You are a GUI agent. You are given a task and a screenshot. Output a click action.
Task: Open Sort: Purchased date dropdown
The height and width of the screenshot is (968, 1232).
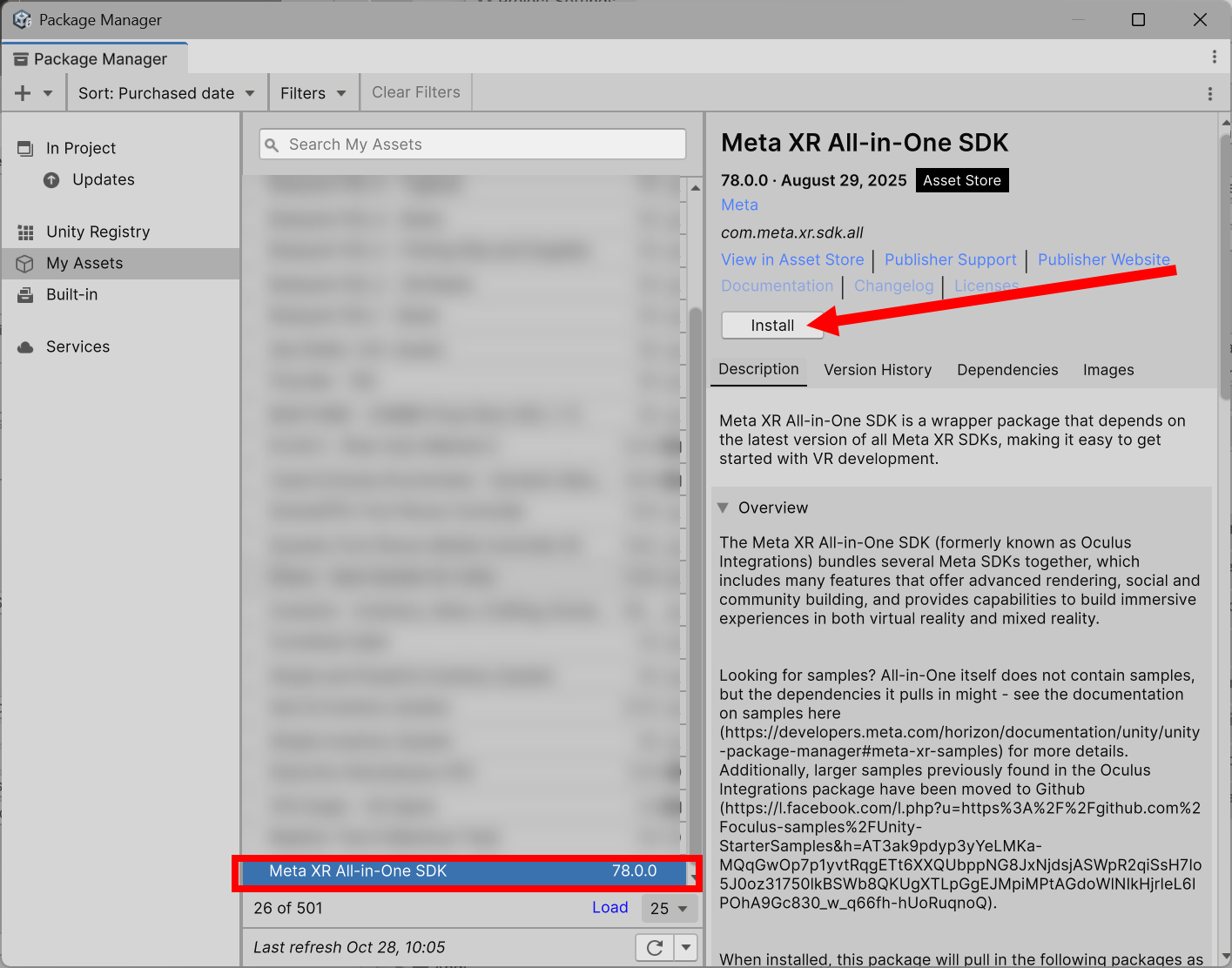tap(166, 93)
